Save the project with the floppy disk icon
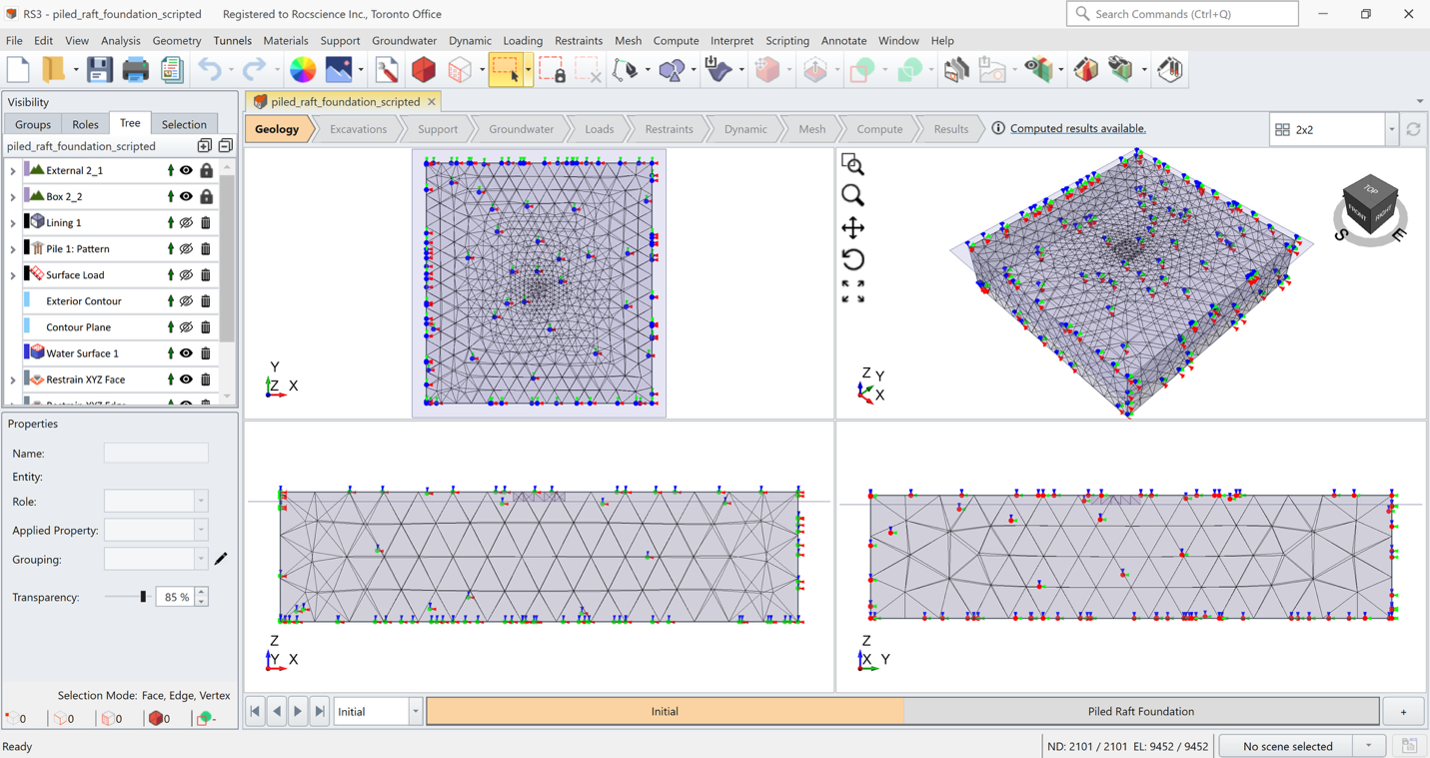1430x758 pixels. pyautogui.click(x=99, y=70)
